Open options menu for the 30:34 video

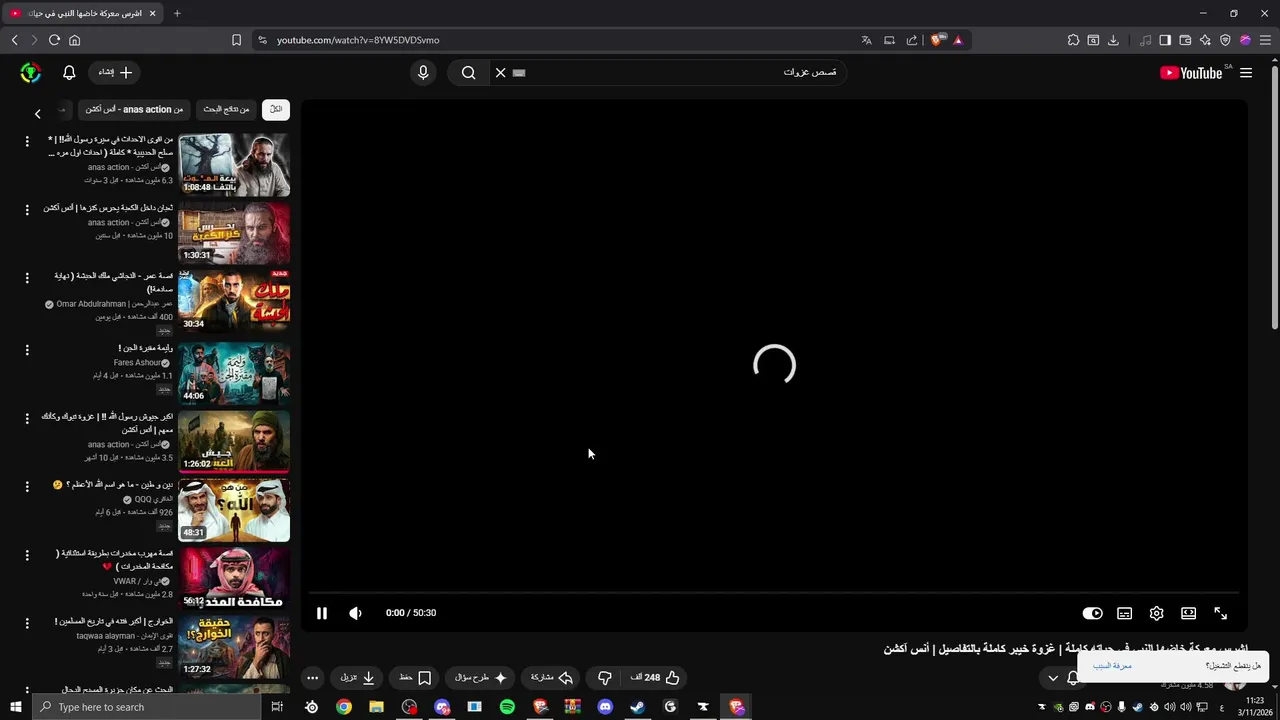click(x=27, y=278)
